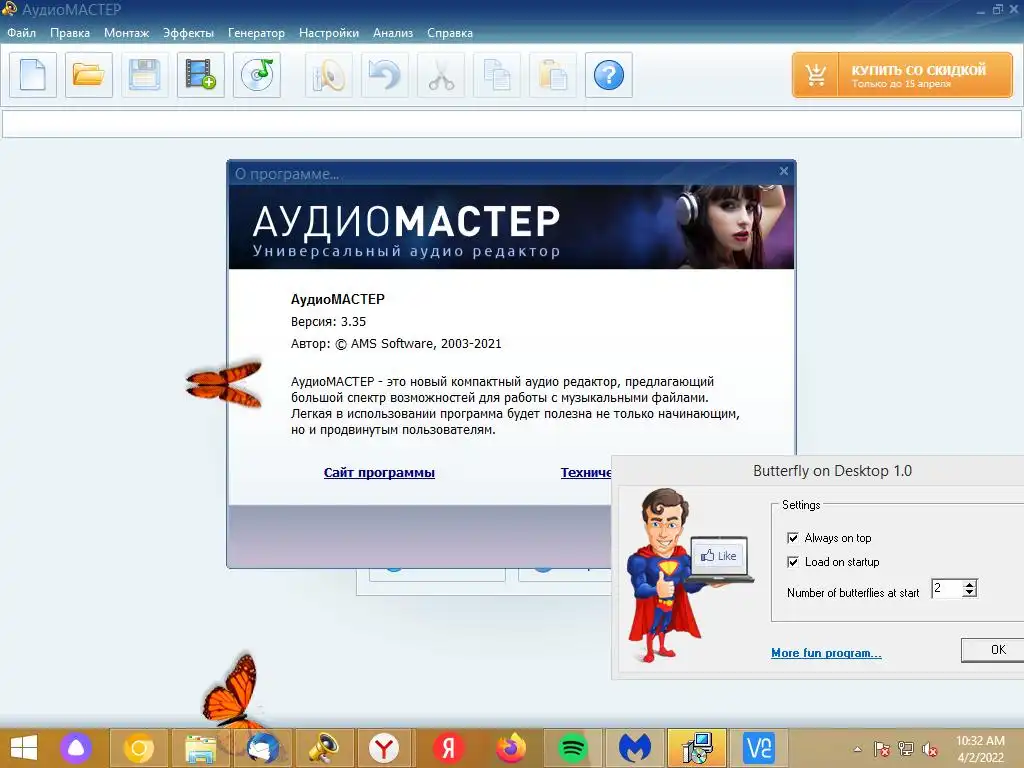
Task: Switch to АудиоМАСТЕР megaphone taskbar icon
Action: (325, 748)
